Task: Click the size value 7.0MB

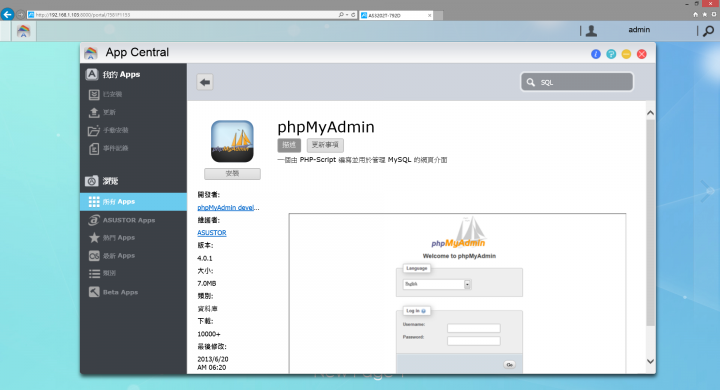Action: click(207, 283)
